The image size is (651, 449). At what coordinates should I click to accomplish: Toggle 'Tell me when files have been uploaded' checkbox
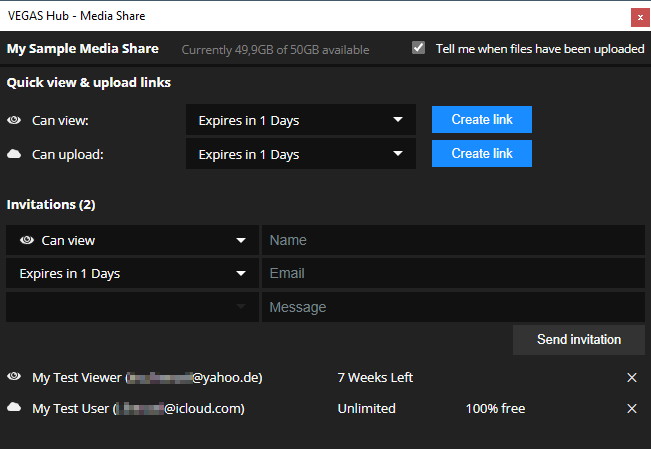click(419, 48)
